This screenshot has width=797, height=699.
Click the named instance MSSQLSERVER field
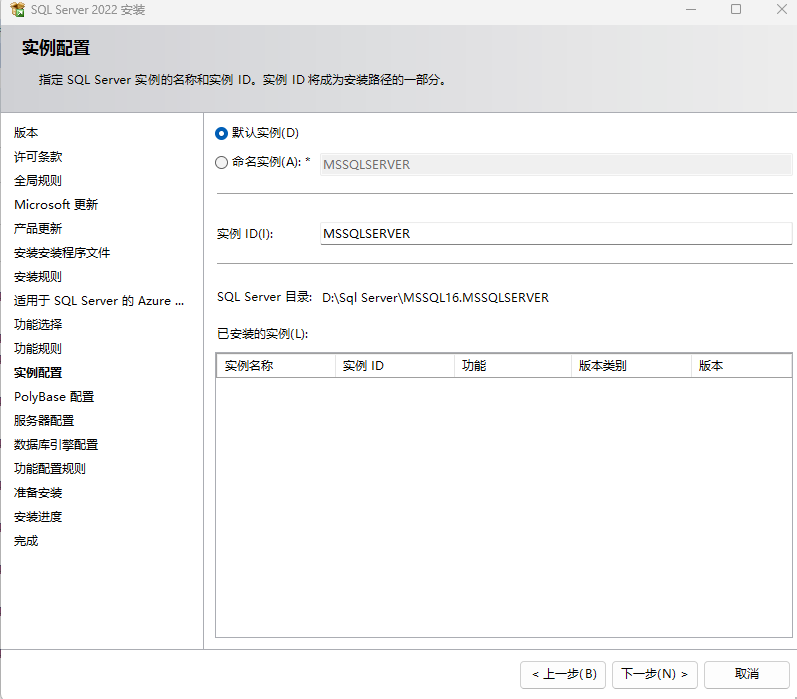coord(556,165)
